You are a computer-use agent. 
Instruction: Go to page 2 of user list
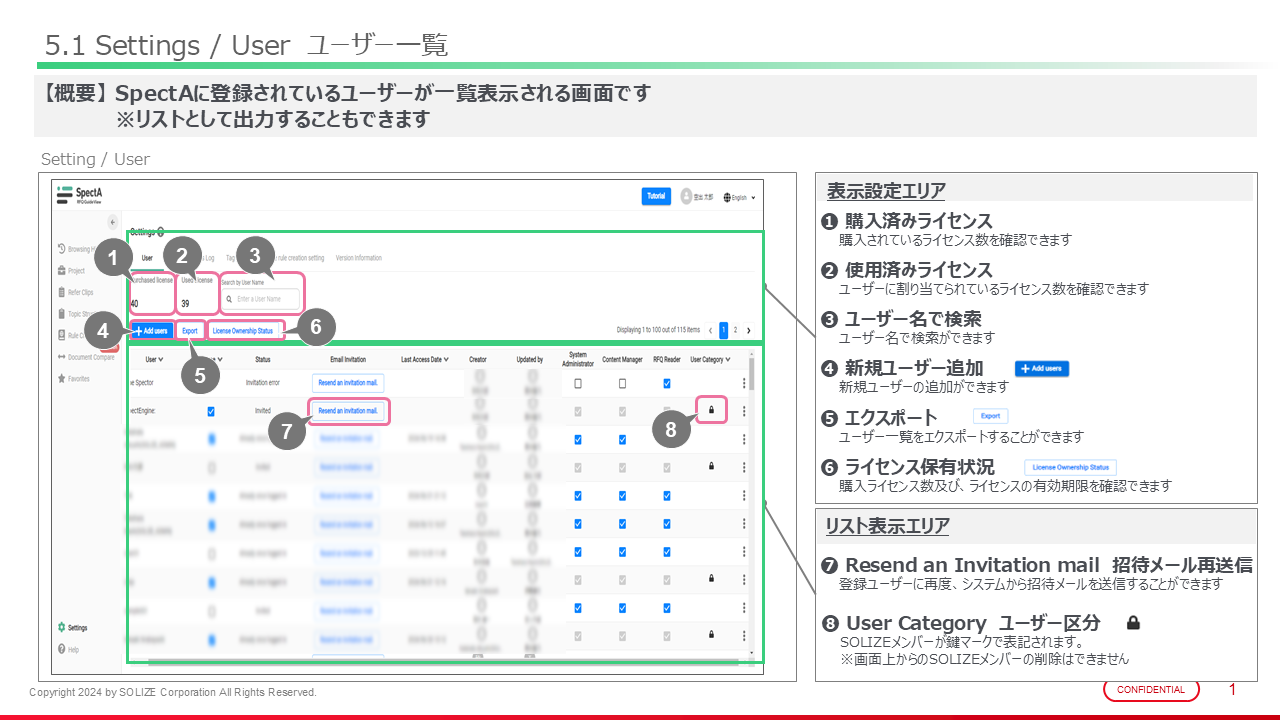point(735,330)
